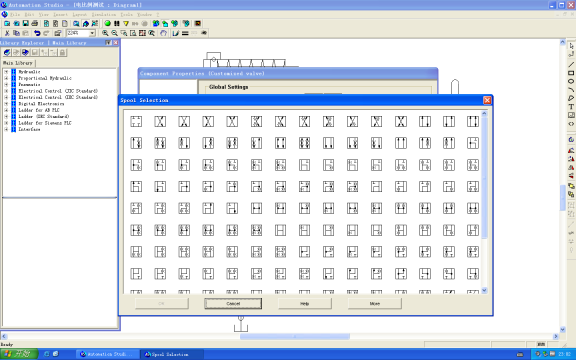Click the first library icon in Library Explorer toolbar

(x=7, y=53)
